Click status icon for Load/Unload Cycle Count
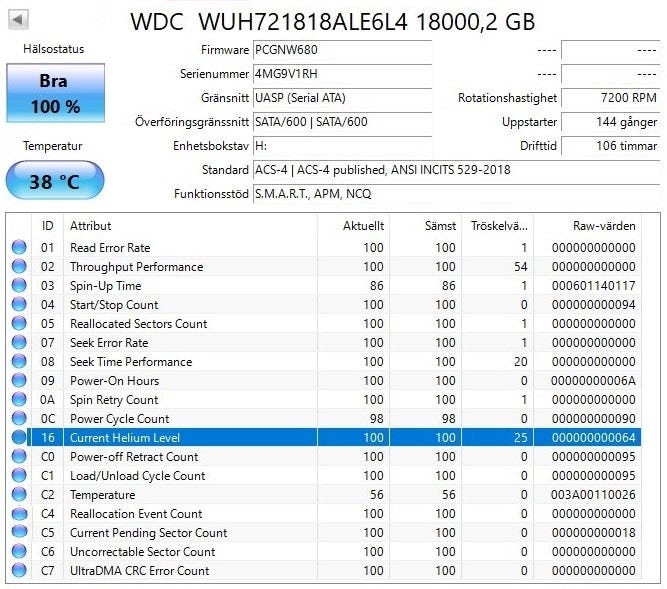 (x=19, y=475)
